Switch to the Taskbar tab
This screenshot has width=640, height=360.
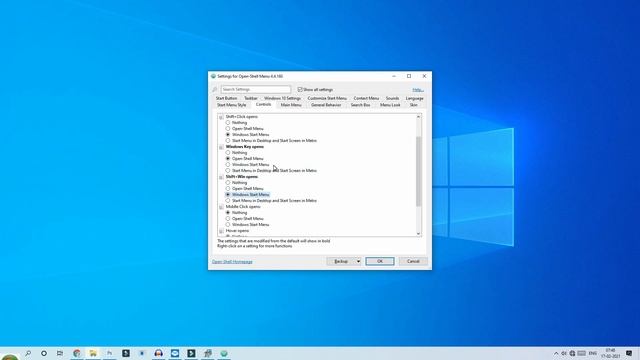click(x=251, y=98)
